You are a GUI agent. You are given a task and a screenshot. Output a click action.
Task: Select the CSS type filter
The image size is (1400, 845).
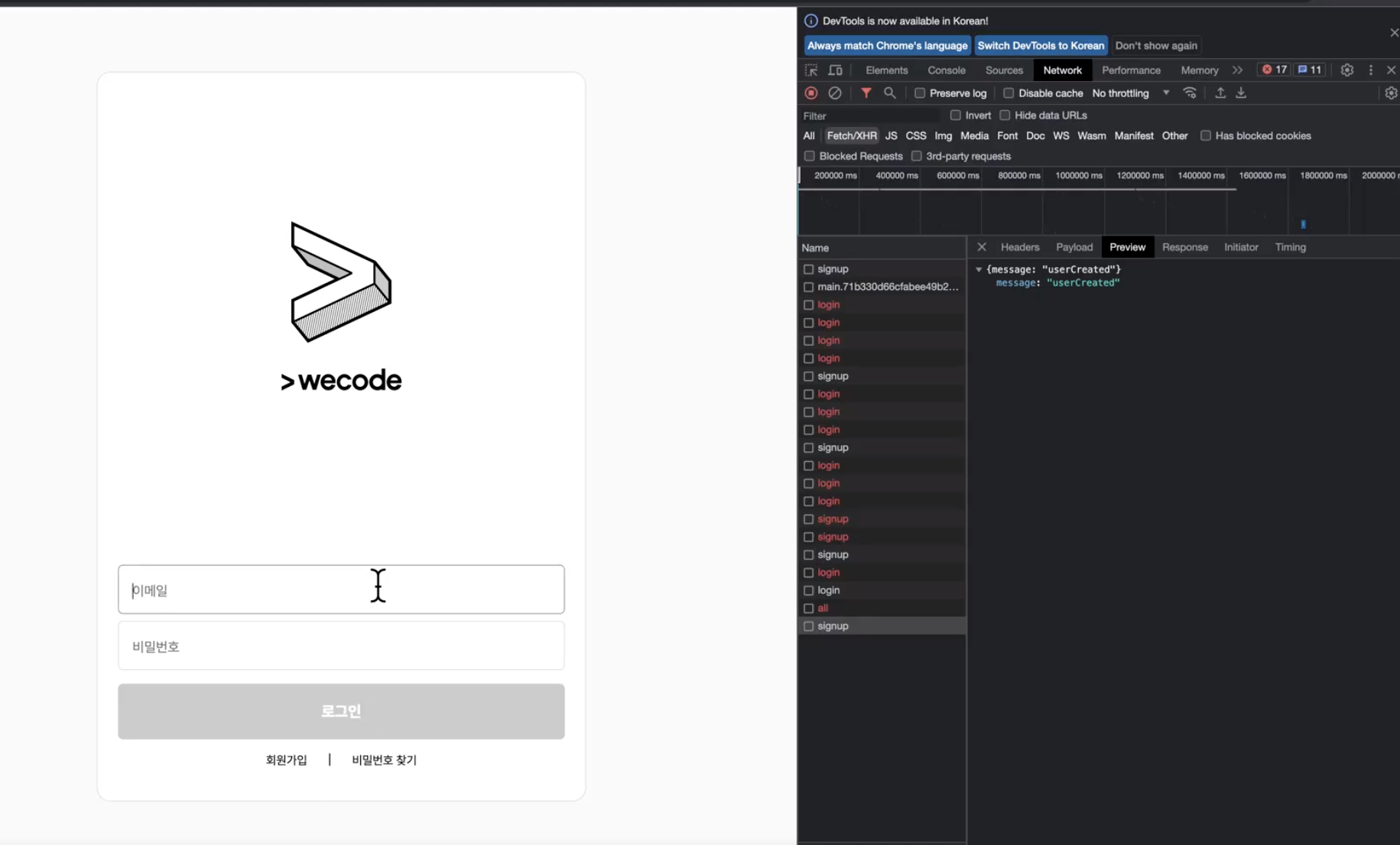[x=915, y=136]
